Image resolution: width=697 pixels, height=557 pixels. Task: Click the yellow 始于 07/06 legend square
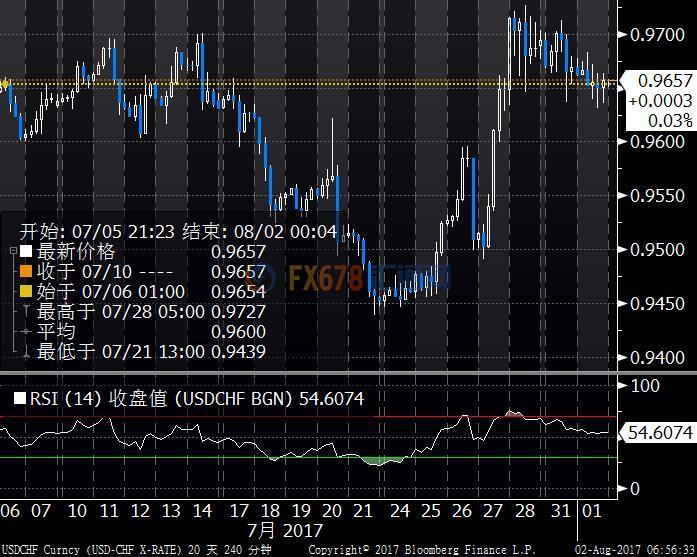(26, 292)
